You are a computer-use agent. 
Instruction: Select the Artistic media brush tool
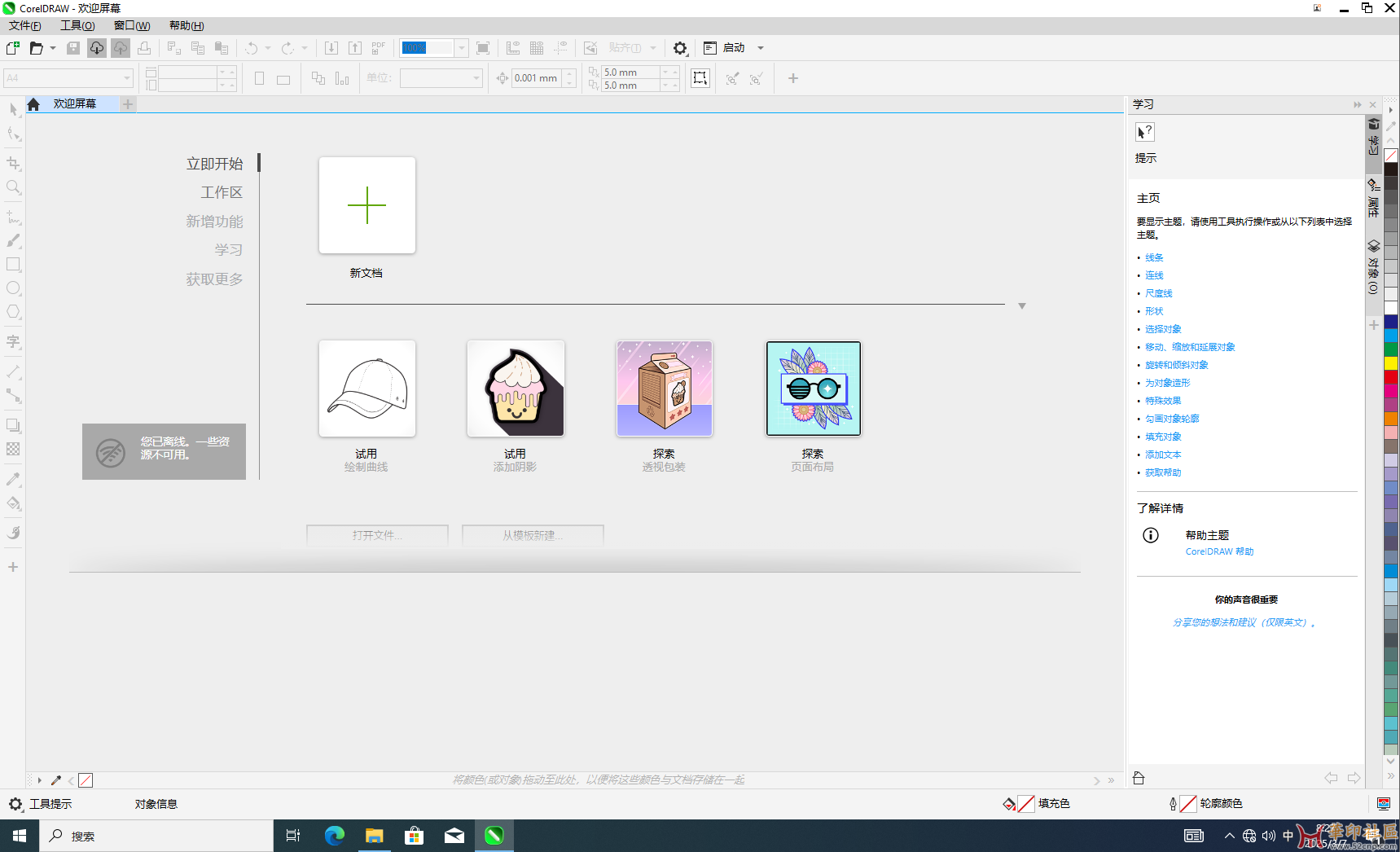[x=13, y=241]
